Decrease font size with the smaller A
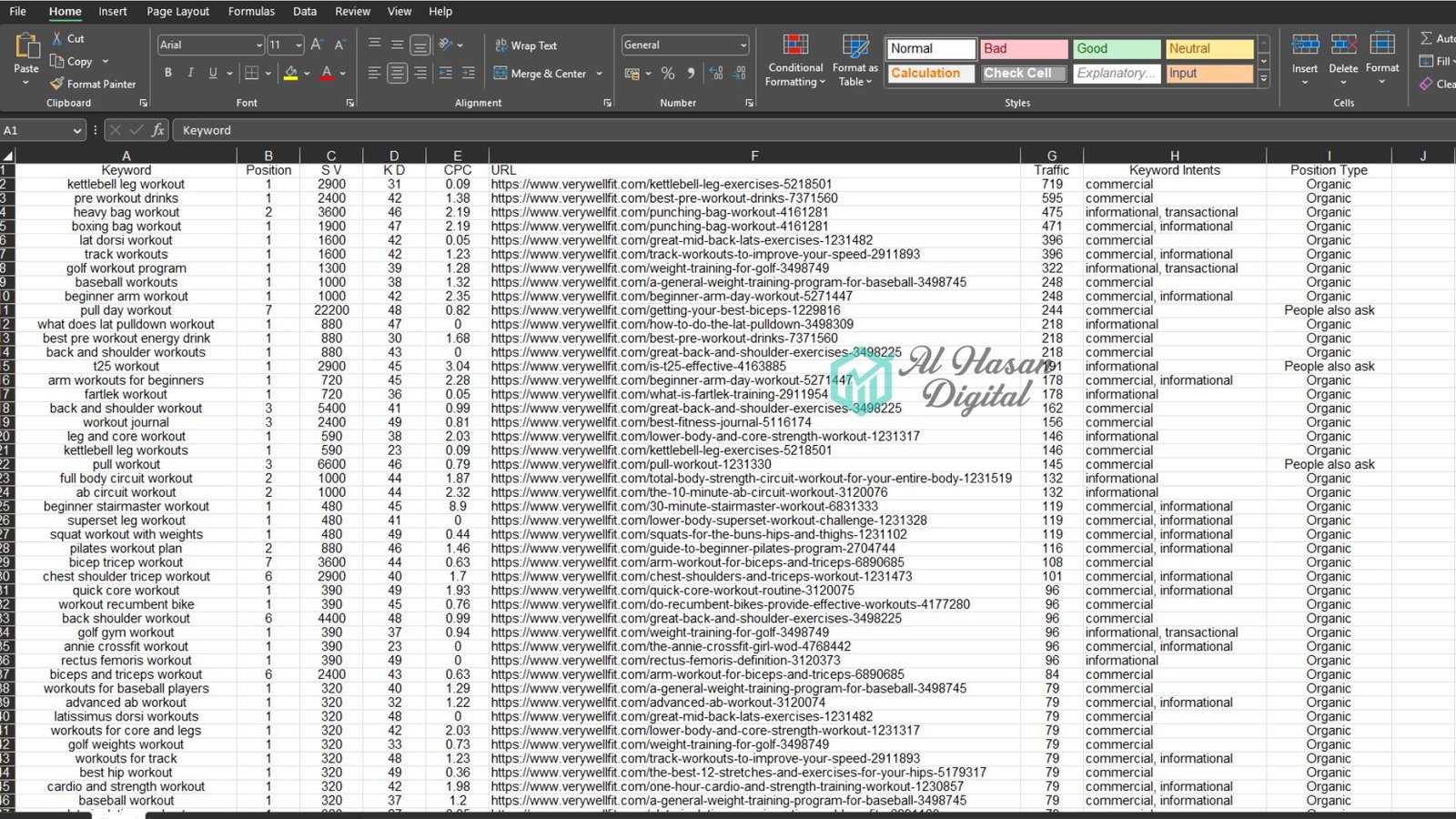Viewport: 1456px width, 819px height. (339, 45)
